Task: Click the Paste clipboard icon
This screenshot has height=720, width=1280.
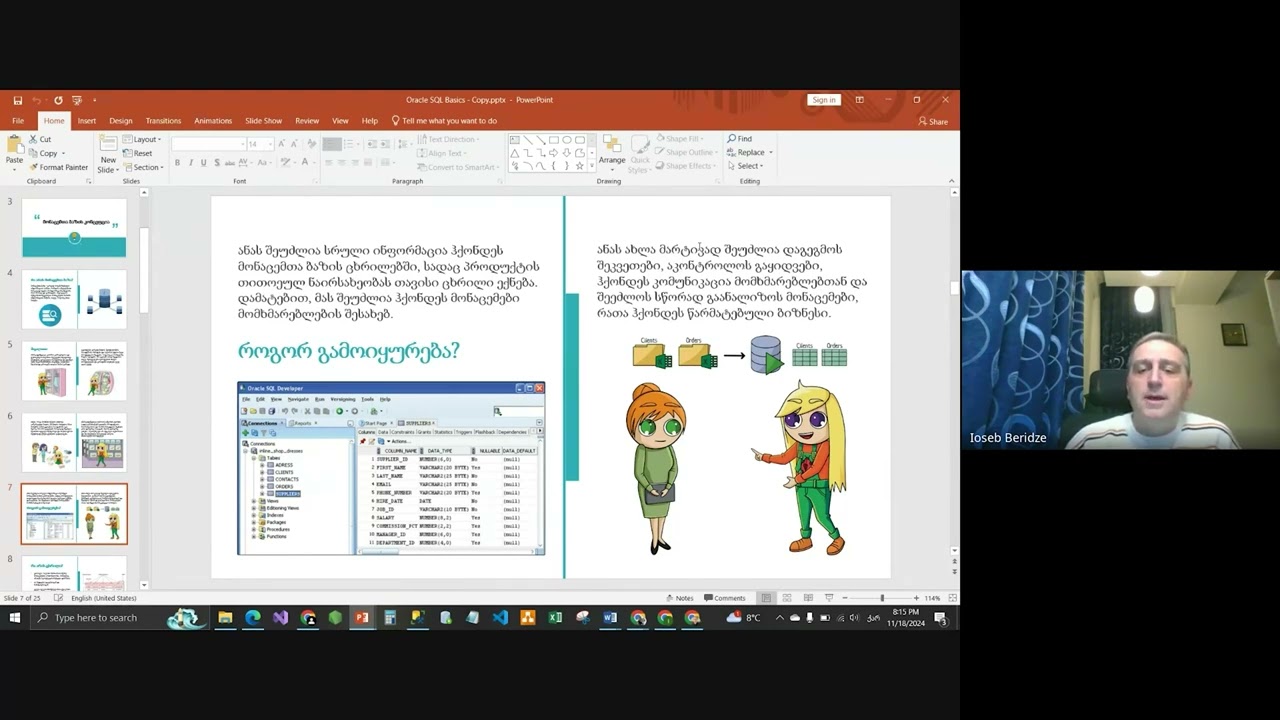Action: pyautogui.click(x=14, y=145)
